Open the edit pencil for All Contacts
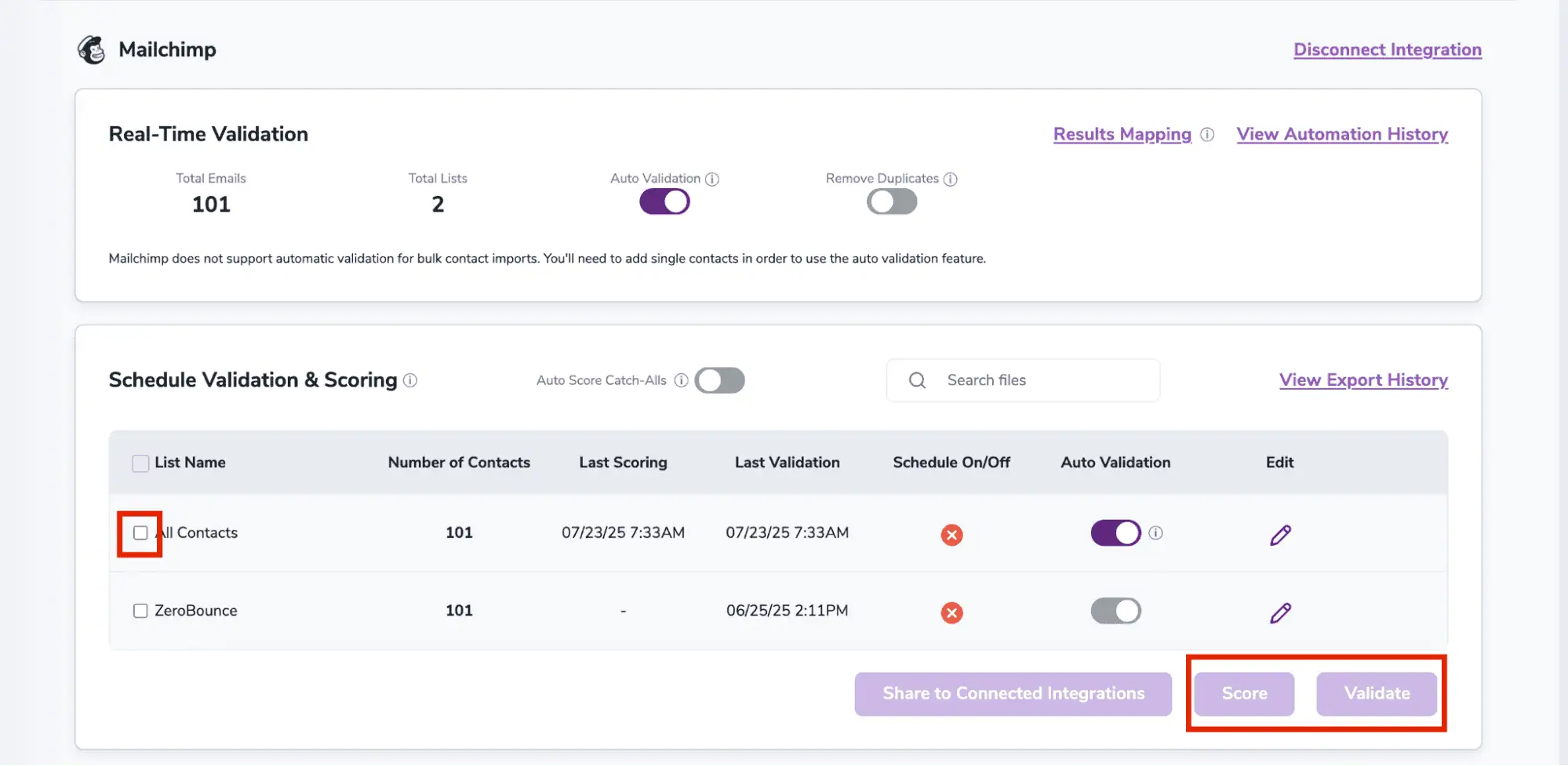The image size is (1568, 766). (1279, 535)
